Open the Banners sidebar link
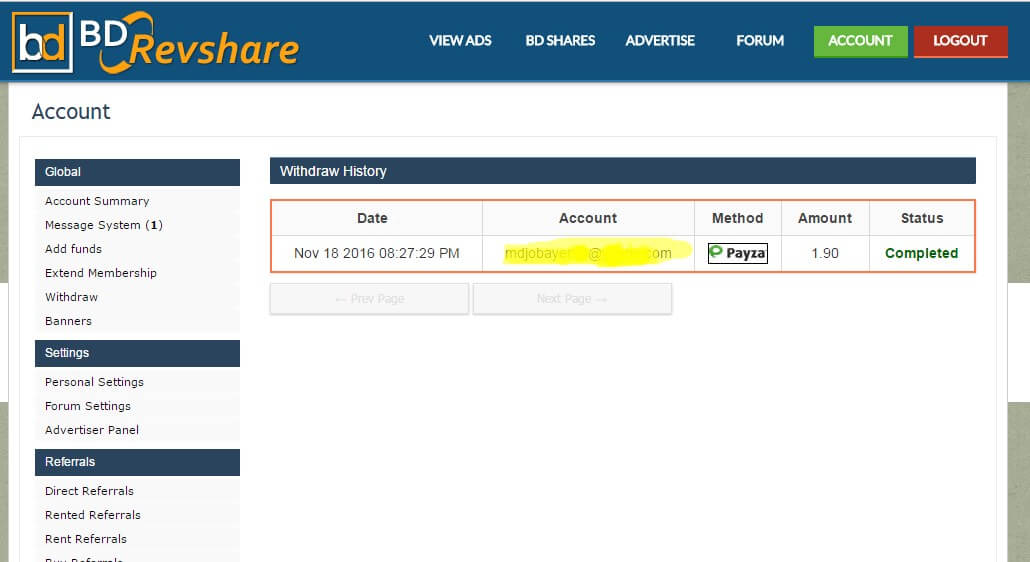This screenshot has height=562, width=1030. pos(68,321)
